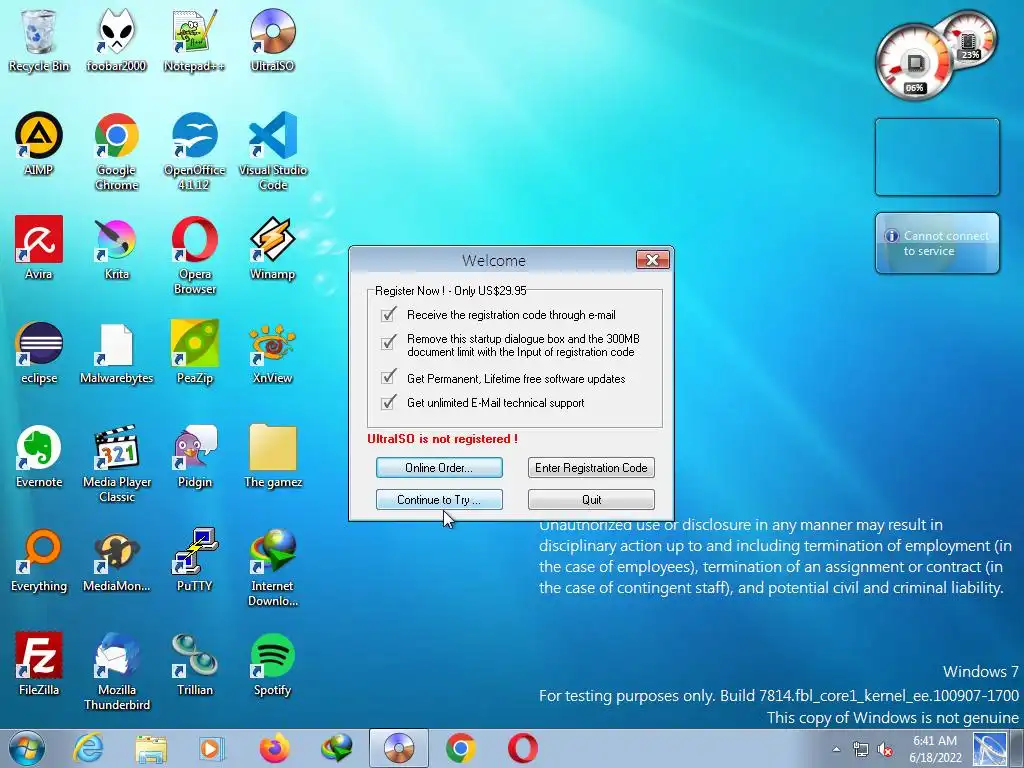Viewport: 1024px width, 768px height.
Task: Select the UltraISO desktop shortcut
Action: pos(272,41)
